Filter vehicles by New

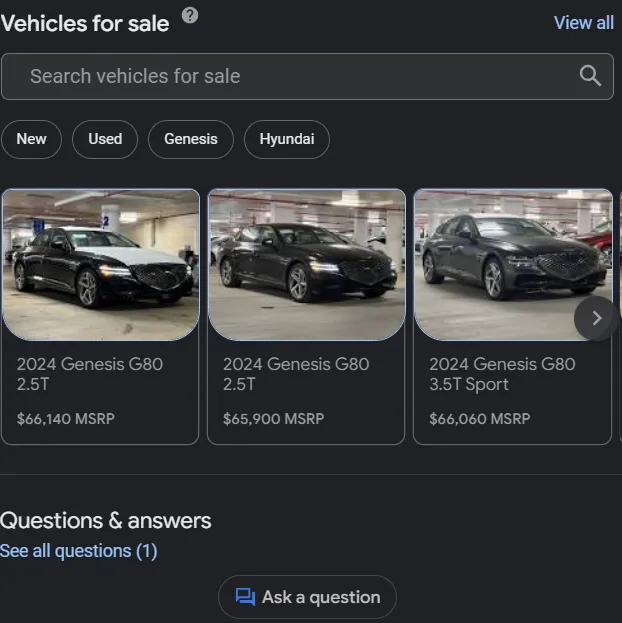click(31, 139)
